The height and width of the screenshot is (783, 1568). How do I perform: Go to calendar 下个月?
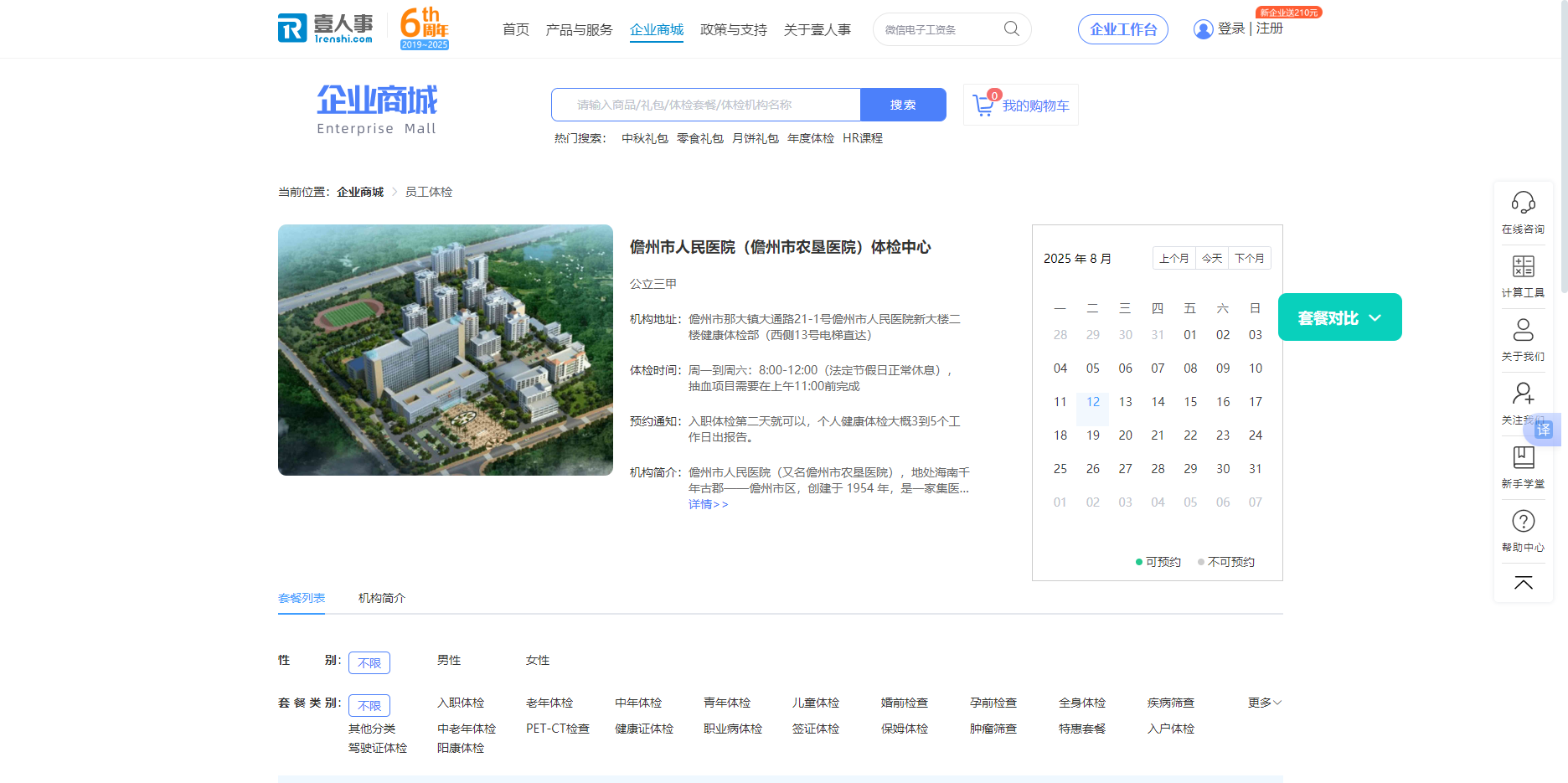pos(1250,258)
